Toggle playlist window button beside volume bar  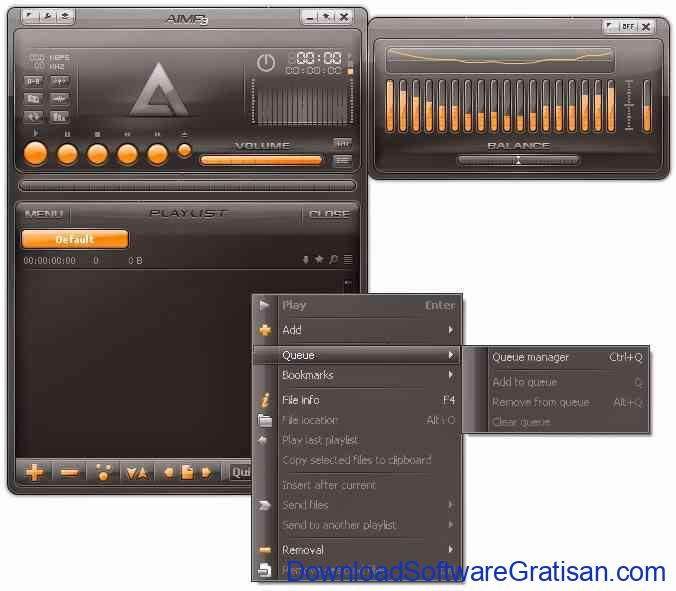tap(343, 161)
